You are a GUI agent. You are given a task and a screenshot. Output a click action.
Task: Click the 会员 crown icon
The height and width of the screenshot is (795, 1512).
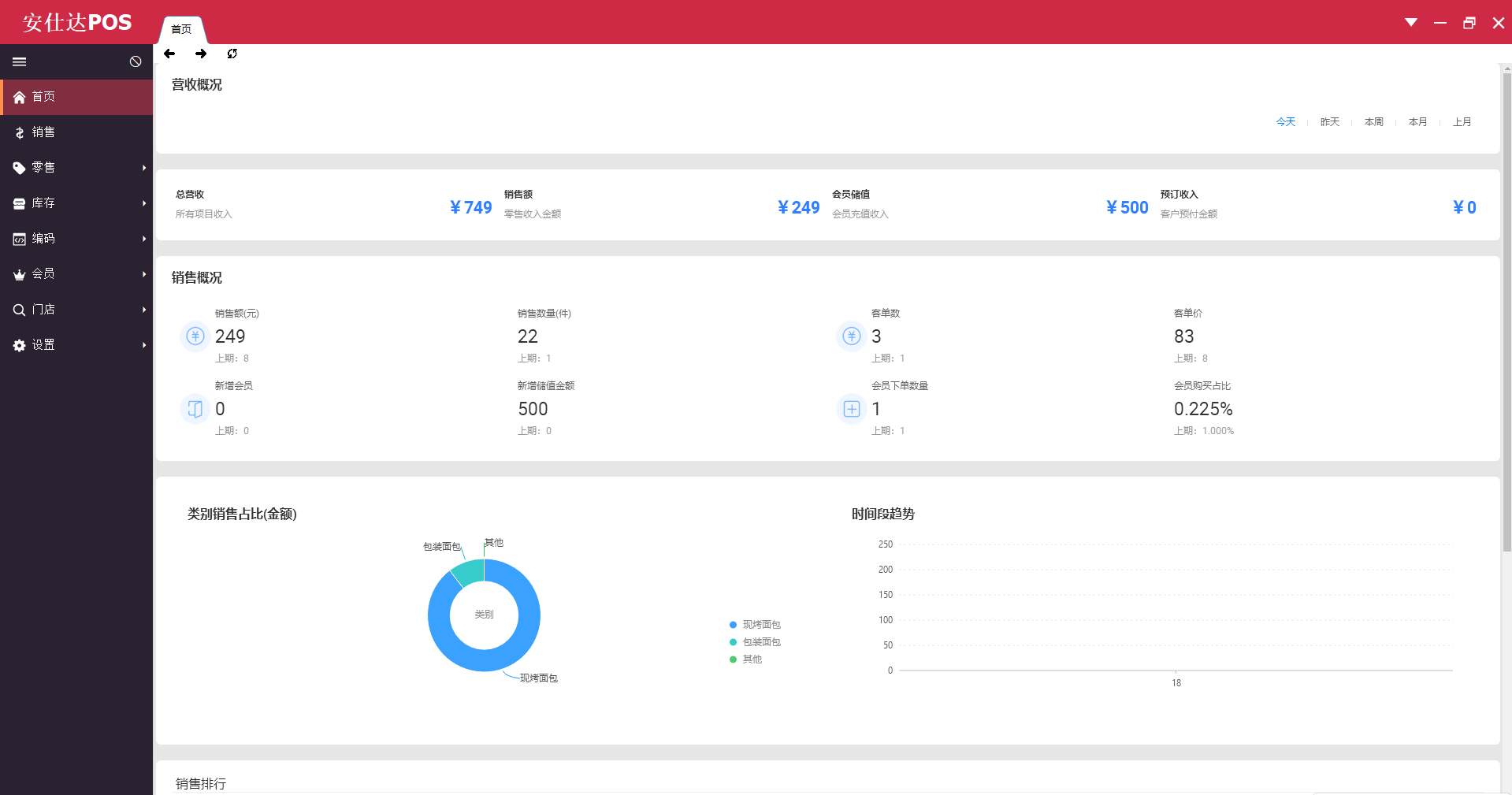coord(19,274)
